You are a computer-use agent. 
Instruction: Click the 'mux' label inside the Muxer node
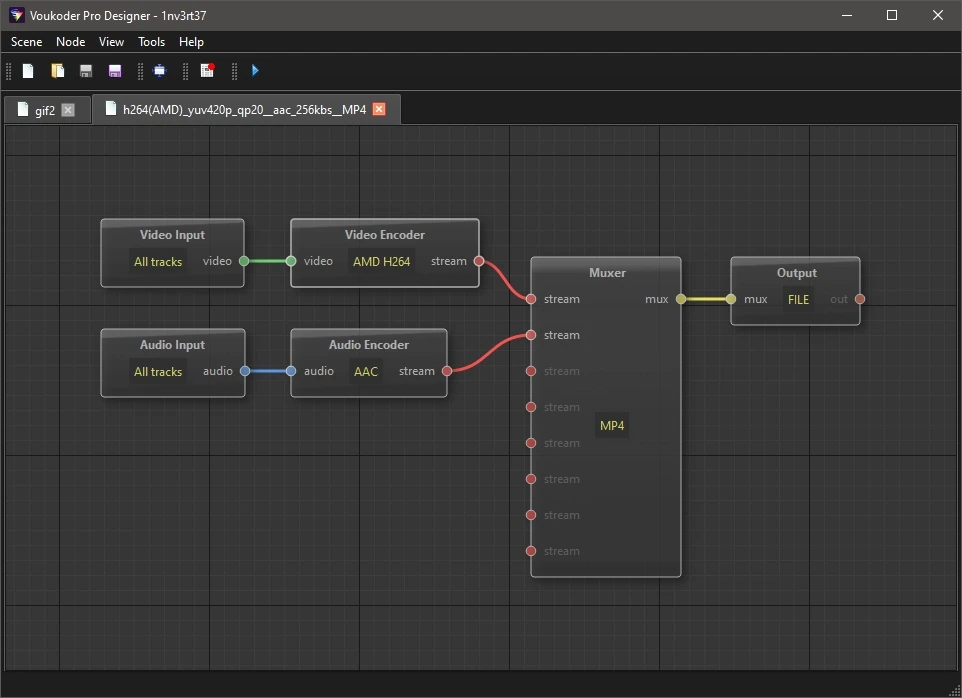tap(656, 299)
